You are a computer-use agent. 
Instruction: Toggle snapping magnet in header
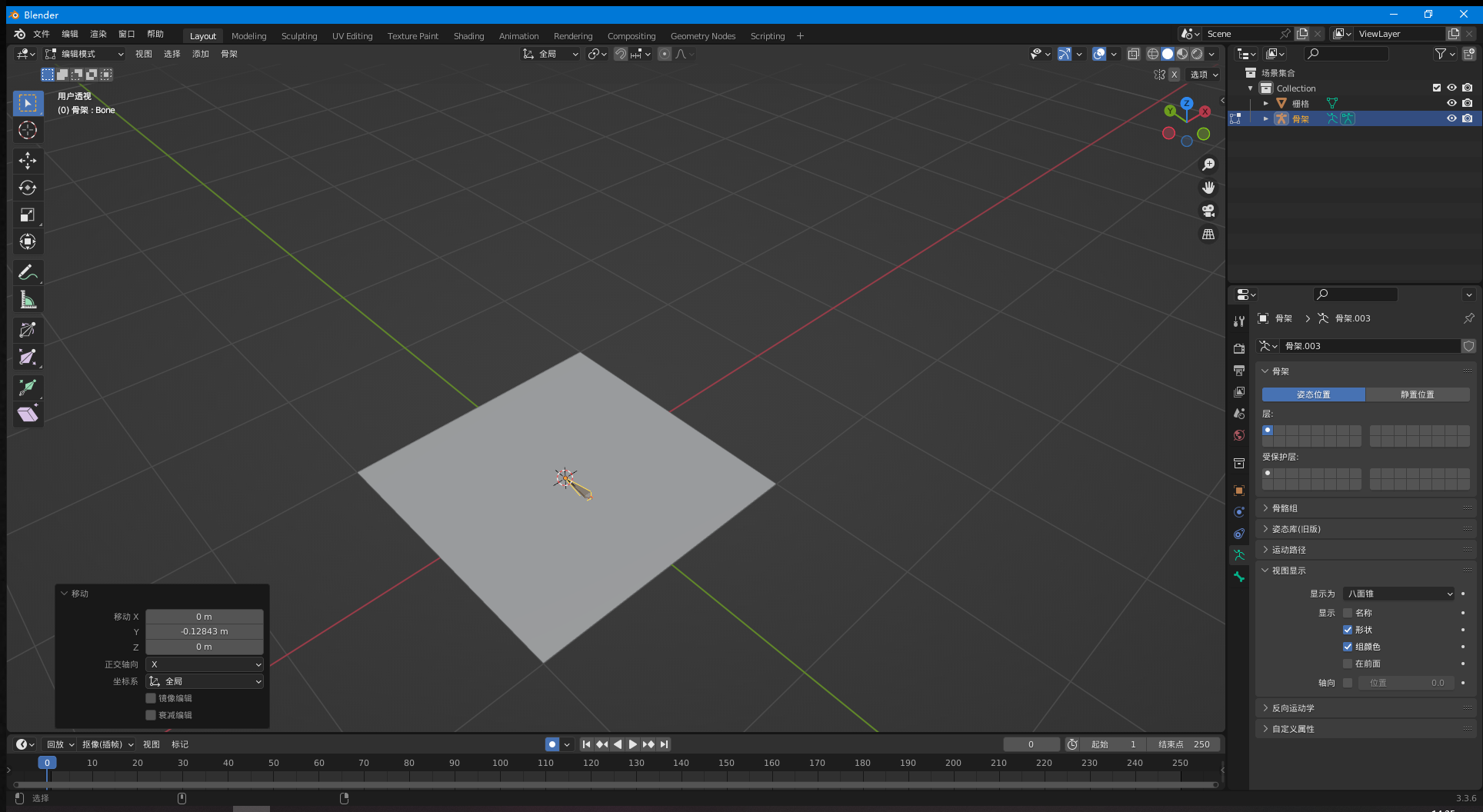click(620, 54)
